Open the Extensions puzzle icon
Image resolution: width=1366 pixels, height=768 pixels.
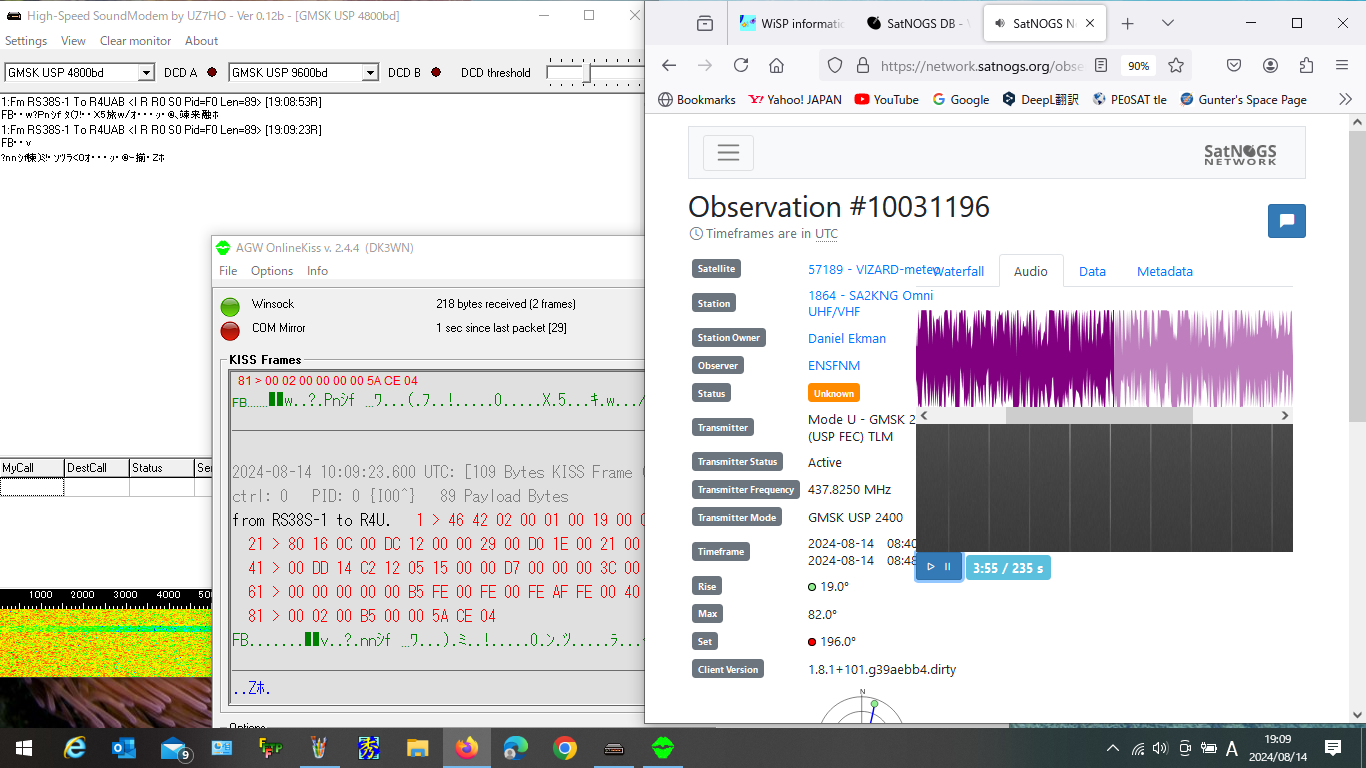pos(1306,65)
